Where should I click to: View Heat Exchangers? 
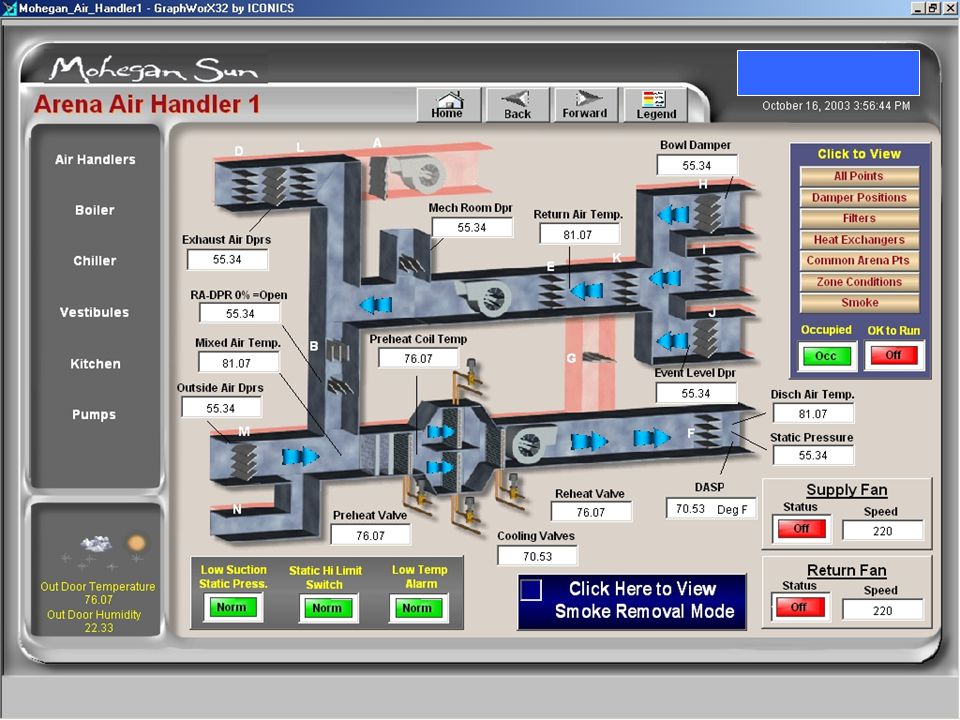pos(859,240)
